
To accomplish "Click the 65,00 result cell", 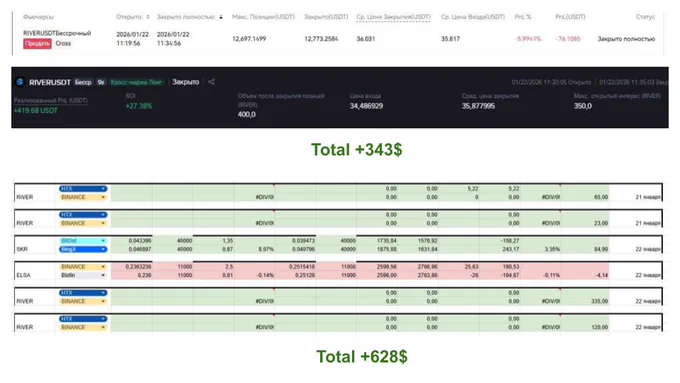I will pos(601,197).
